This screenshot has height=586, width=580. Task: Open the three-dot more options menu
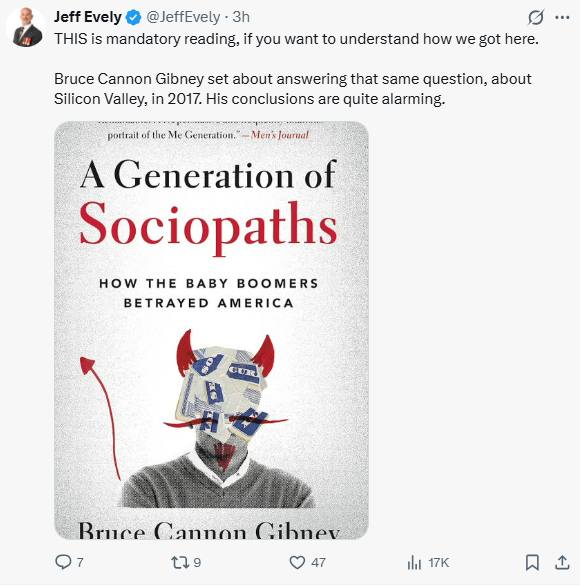click(562, 17)
